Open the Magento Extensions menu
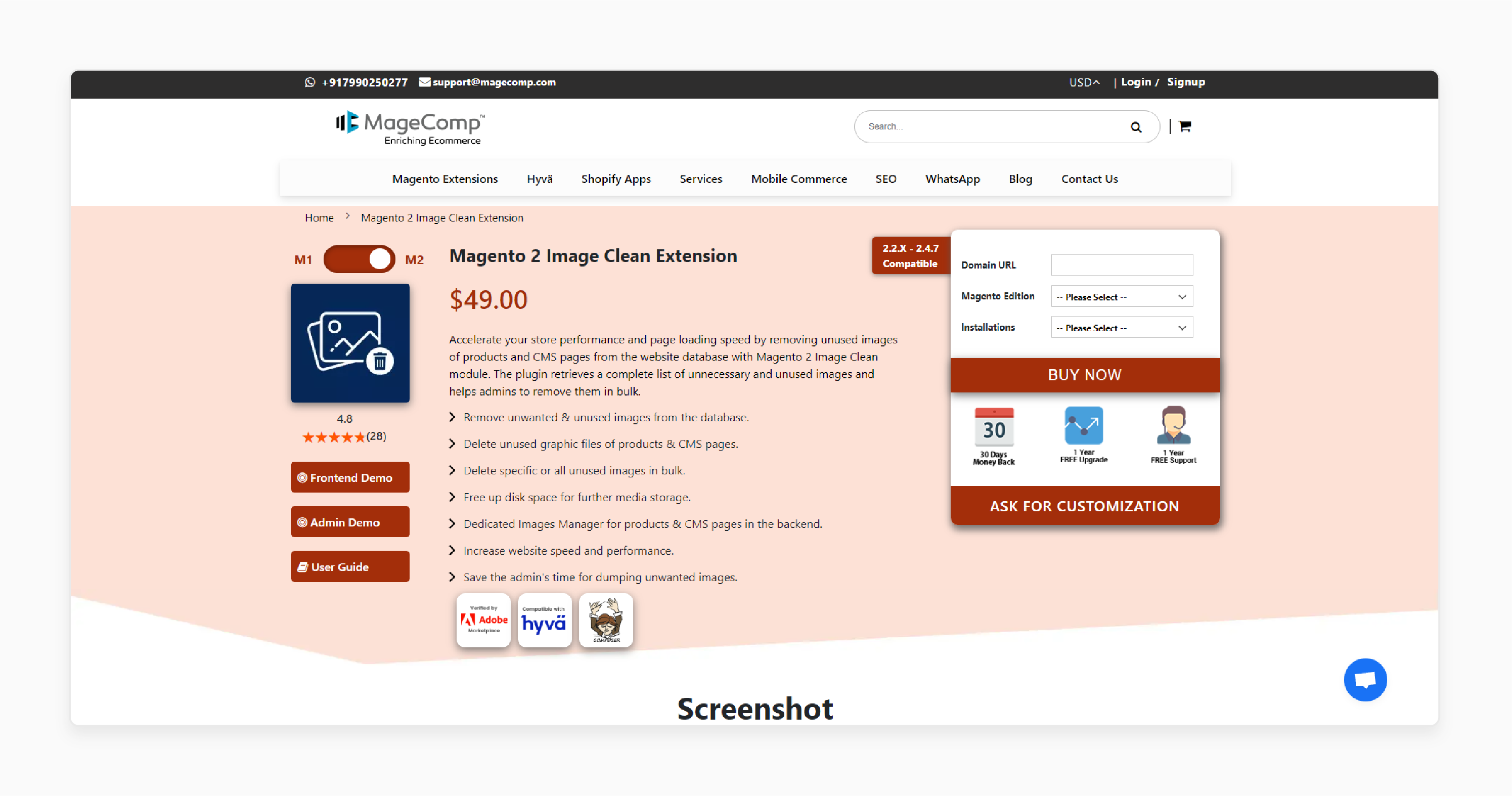This screenshot has height=796, width=1512. pyautogui.click(x=445, y=179)
